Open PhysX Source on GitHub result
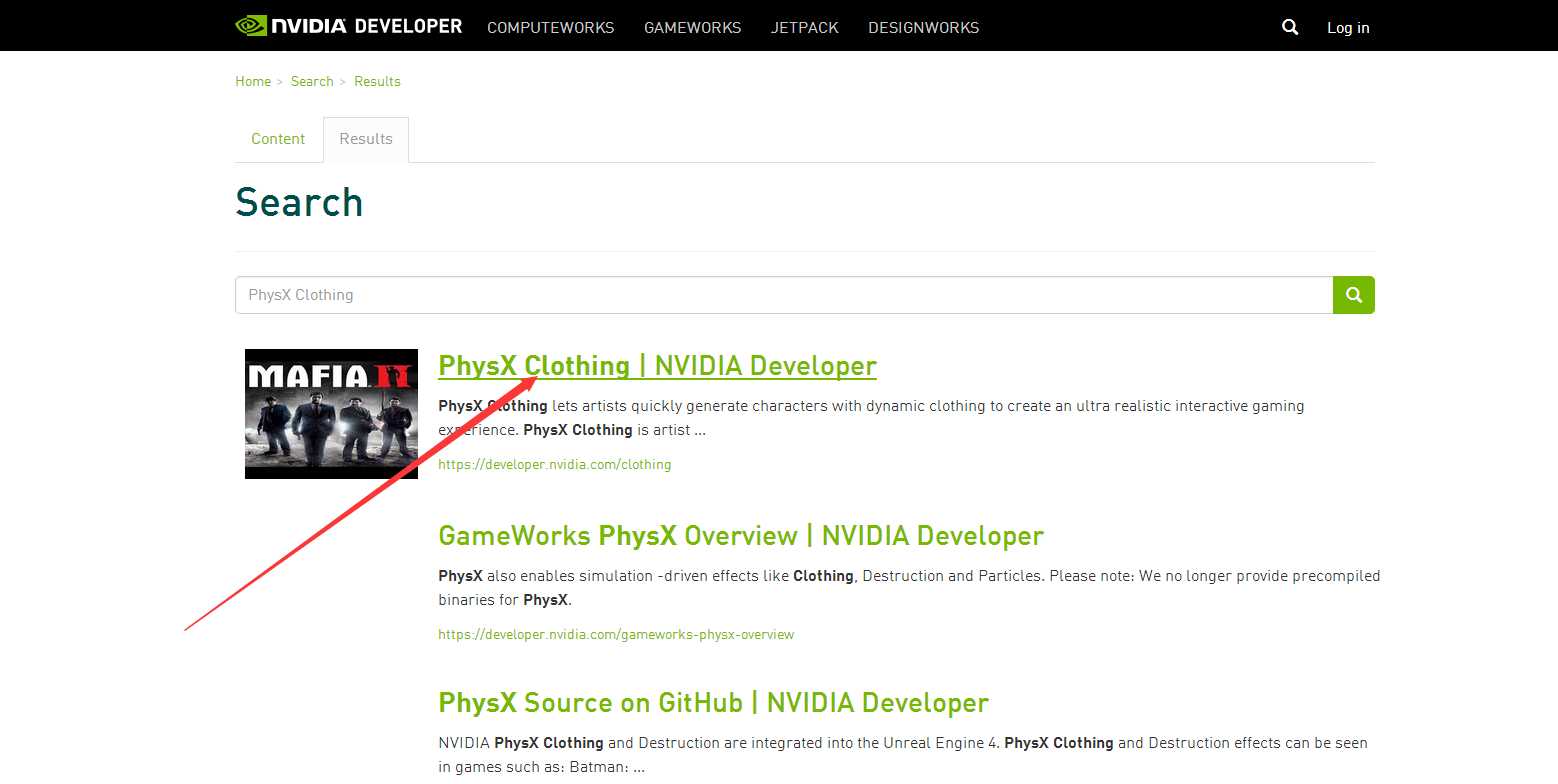This screenshot has width=1558, height=784. (x=713, y=703)
